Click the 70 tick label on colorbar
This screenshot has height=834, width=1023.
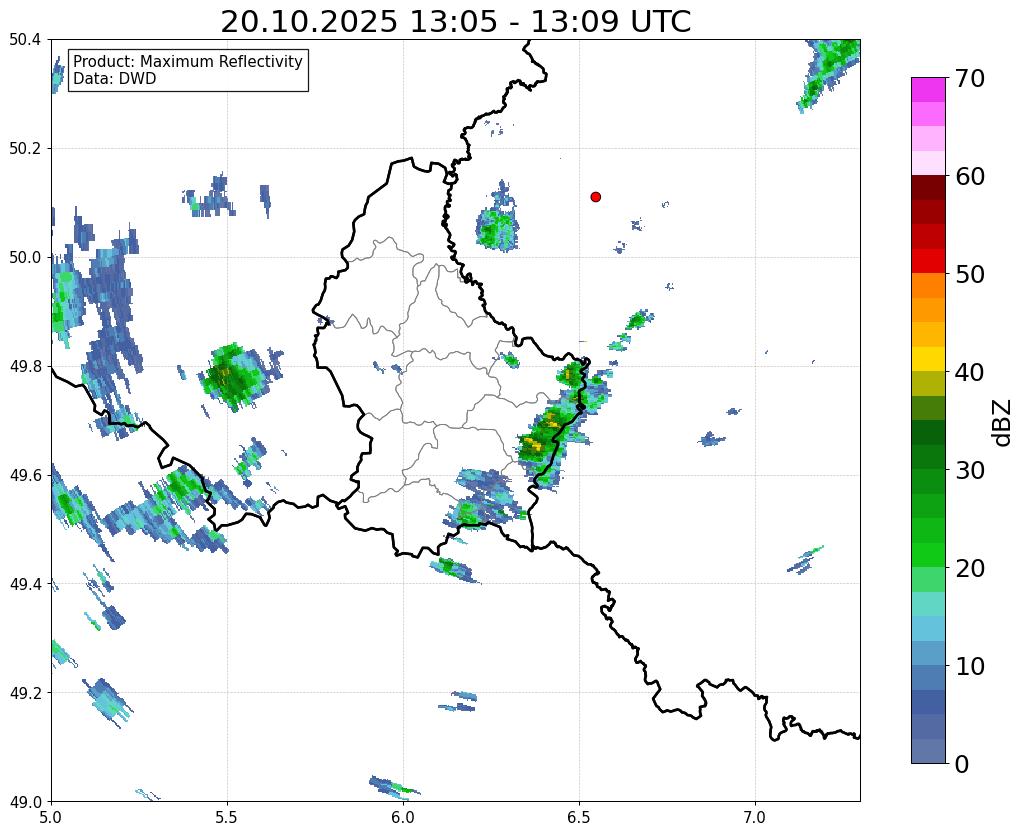[968, 78]
